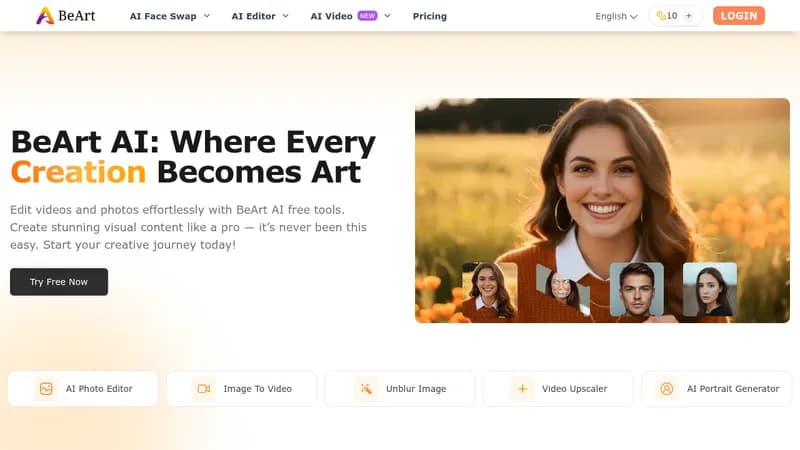This screenshot has height=450, width=800.
Task: Expand the AI Video chevron
Action: (x=387, y=16)
